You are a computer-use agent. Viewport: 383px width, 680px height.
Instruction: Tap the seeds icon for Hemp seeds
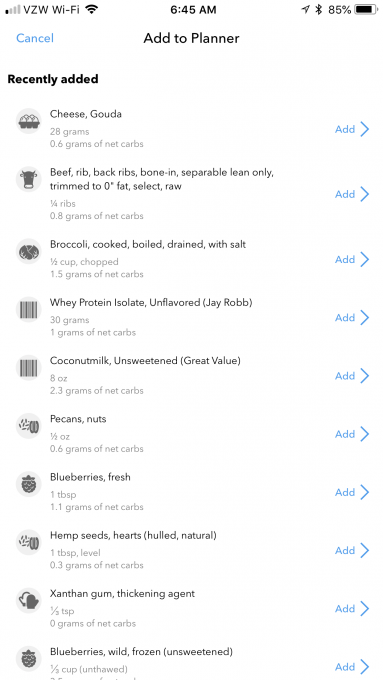tap(29, 543)
